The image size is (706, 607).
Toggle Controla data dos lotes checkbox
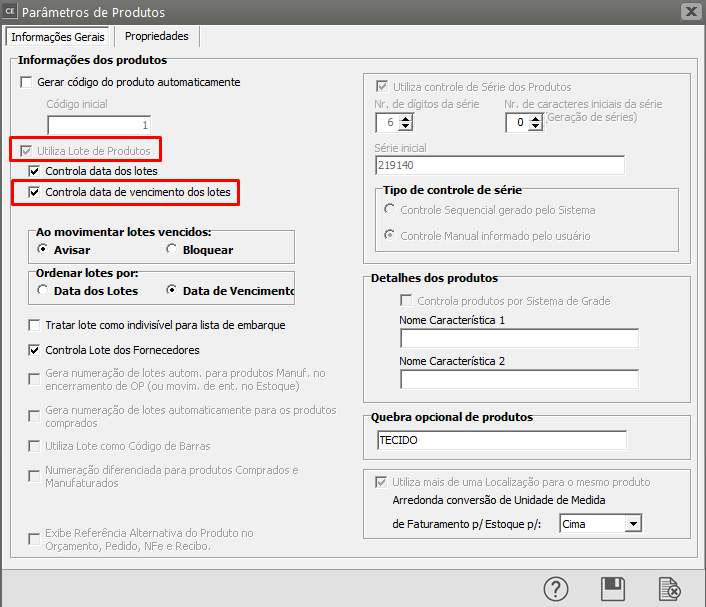pyautogui.click(x=35, y=171)
